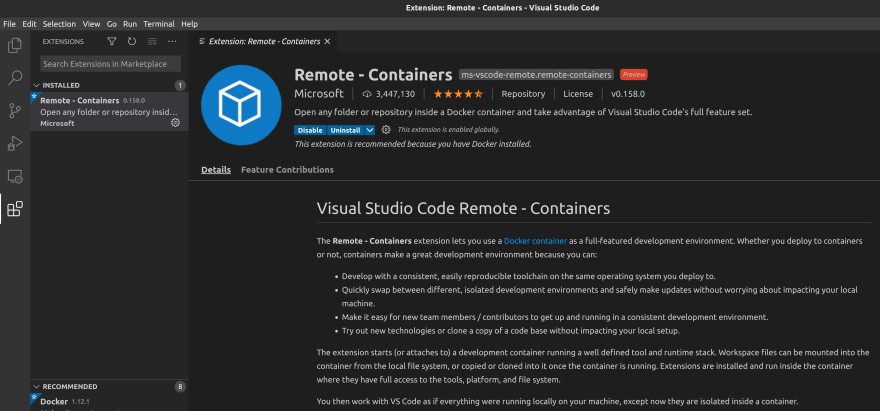
Task: Click the five-star rating
Action: click(x=457, y=94)
